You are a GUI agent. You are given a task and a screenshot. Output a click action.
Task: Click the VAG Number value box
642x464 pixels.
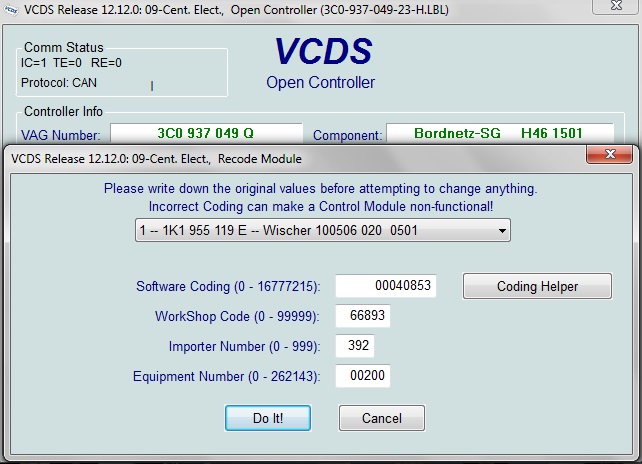(205, 133)
